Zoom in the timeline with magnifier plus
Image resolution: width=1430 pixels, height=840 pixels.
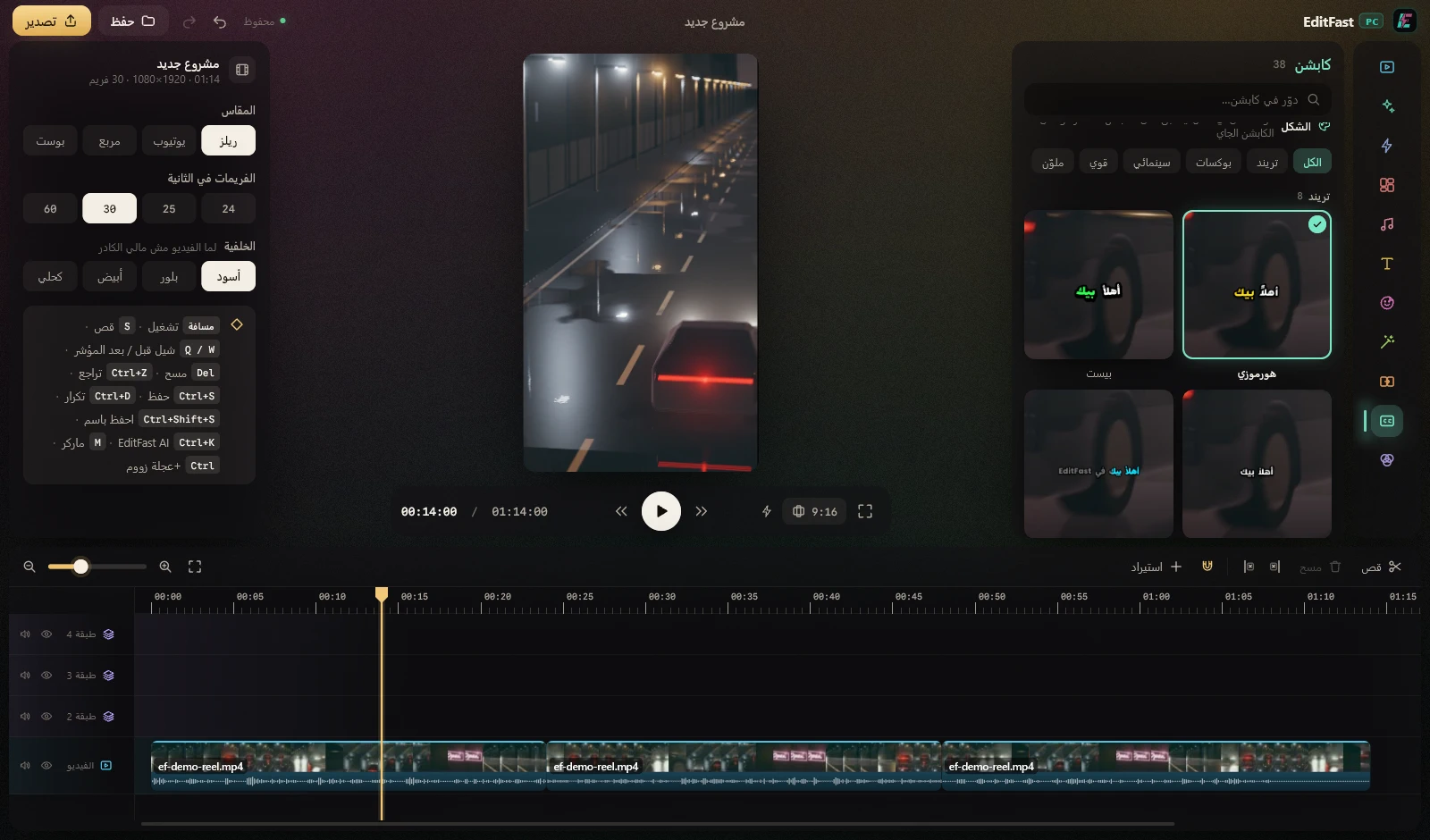pyautogui.click(x=165, y=567)
